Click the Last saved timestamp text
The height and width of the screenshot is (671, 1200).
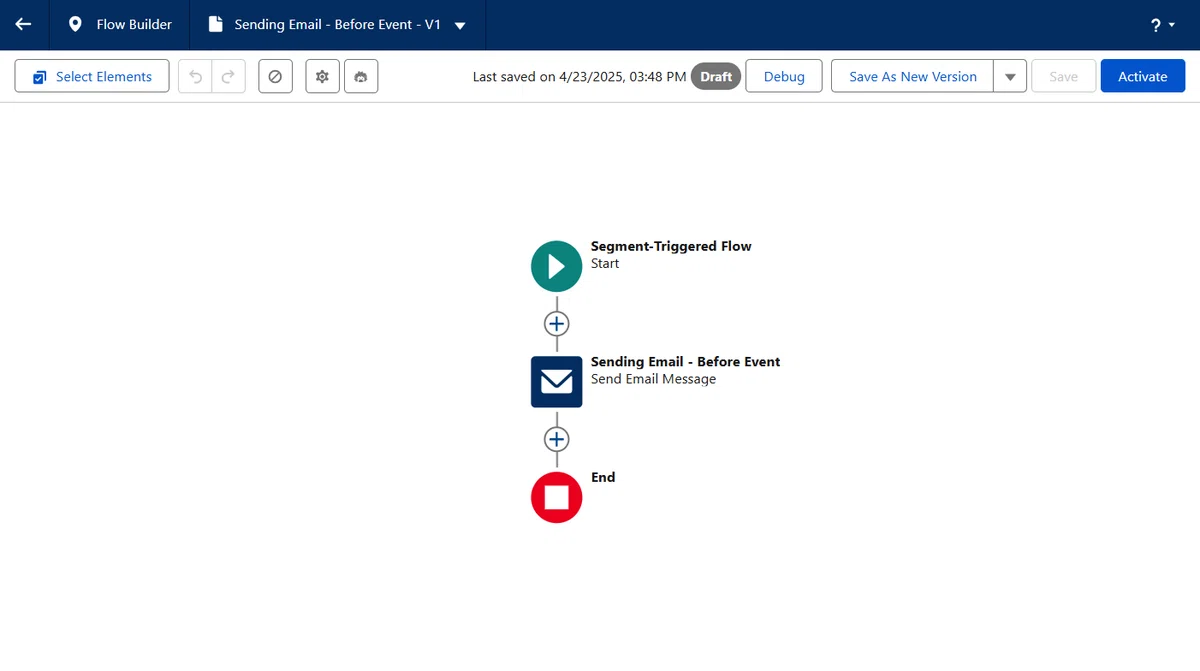coord(579,77)
